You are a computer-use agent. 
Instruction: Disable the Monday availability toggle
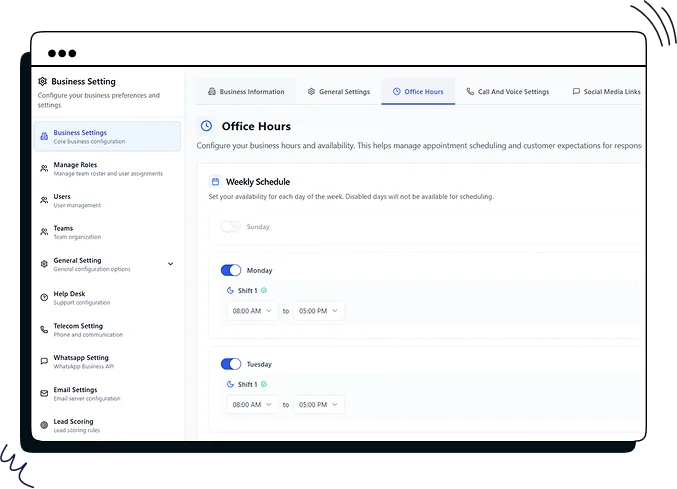231,270
